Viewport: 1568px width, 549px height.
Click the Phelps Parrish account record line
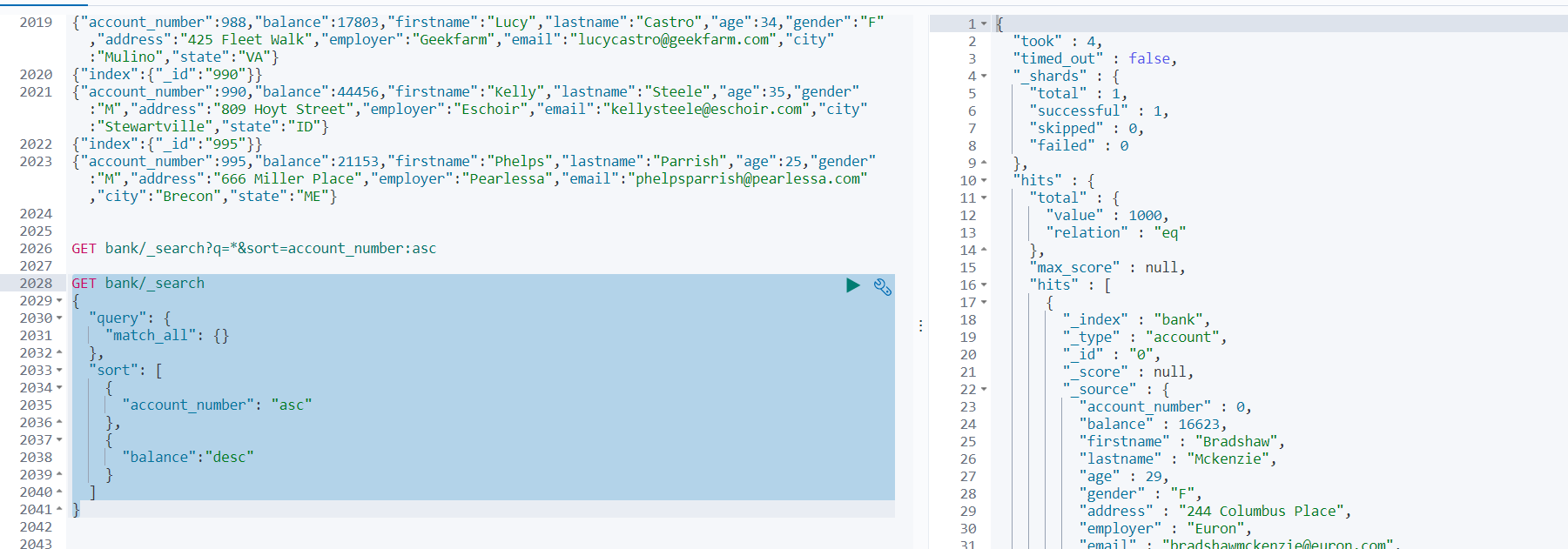click(474, 179)
